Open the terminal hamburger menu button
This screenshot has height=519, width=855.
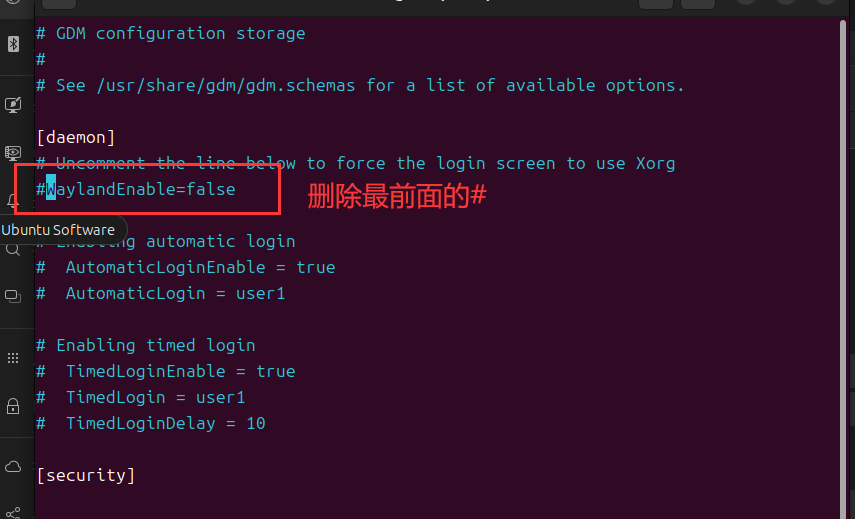click(698, 3)
